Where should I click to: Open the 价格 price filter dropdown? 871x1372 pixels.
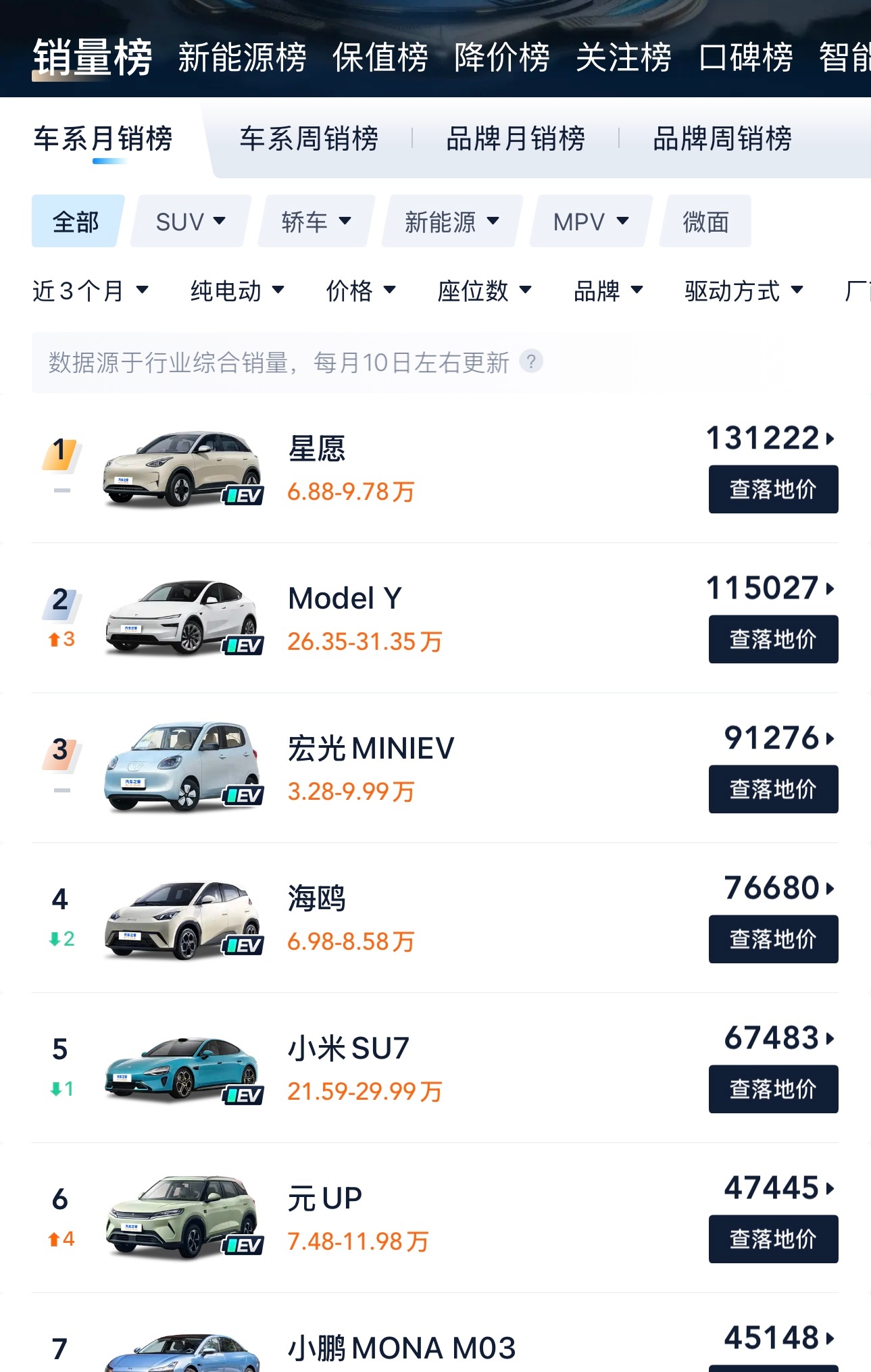[x=361, y=291]
